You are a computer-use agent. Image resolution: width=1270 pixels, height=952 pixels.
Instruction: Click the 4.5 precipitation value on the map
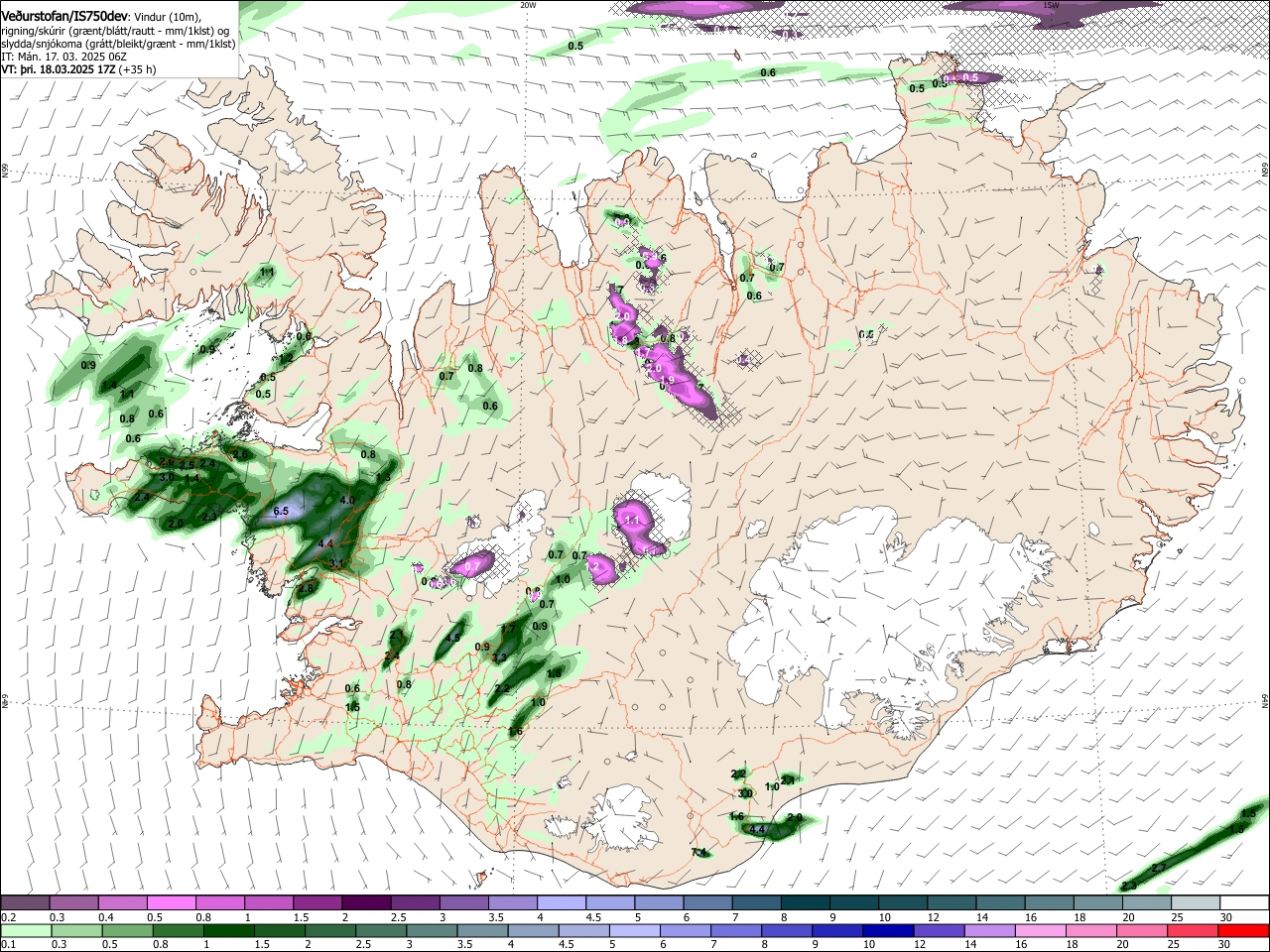click(x=452, y=639)
